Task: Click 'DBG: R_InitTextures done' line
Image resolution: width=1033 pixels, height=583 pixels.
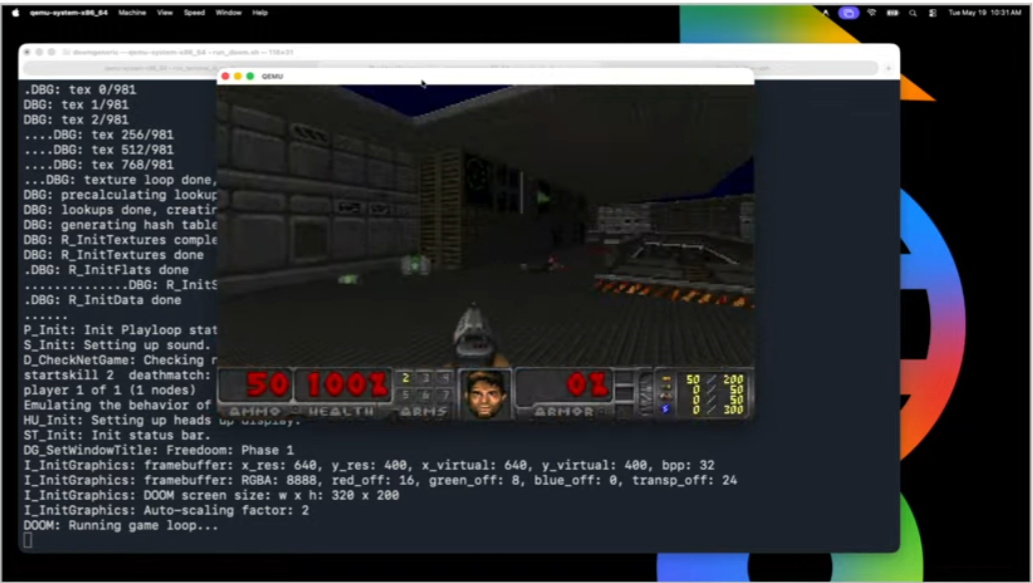Action: pyautogui.click(x=113, y=255)
